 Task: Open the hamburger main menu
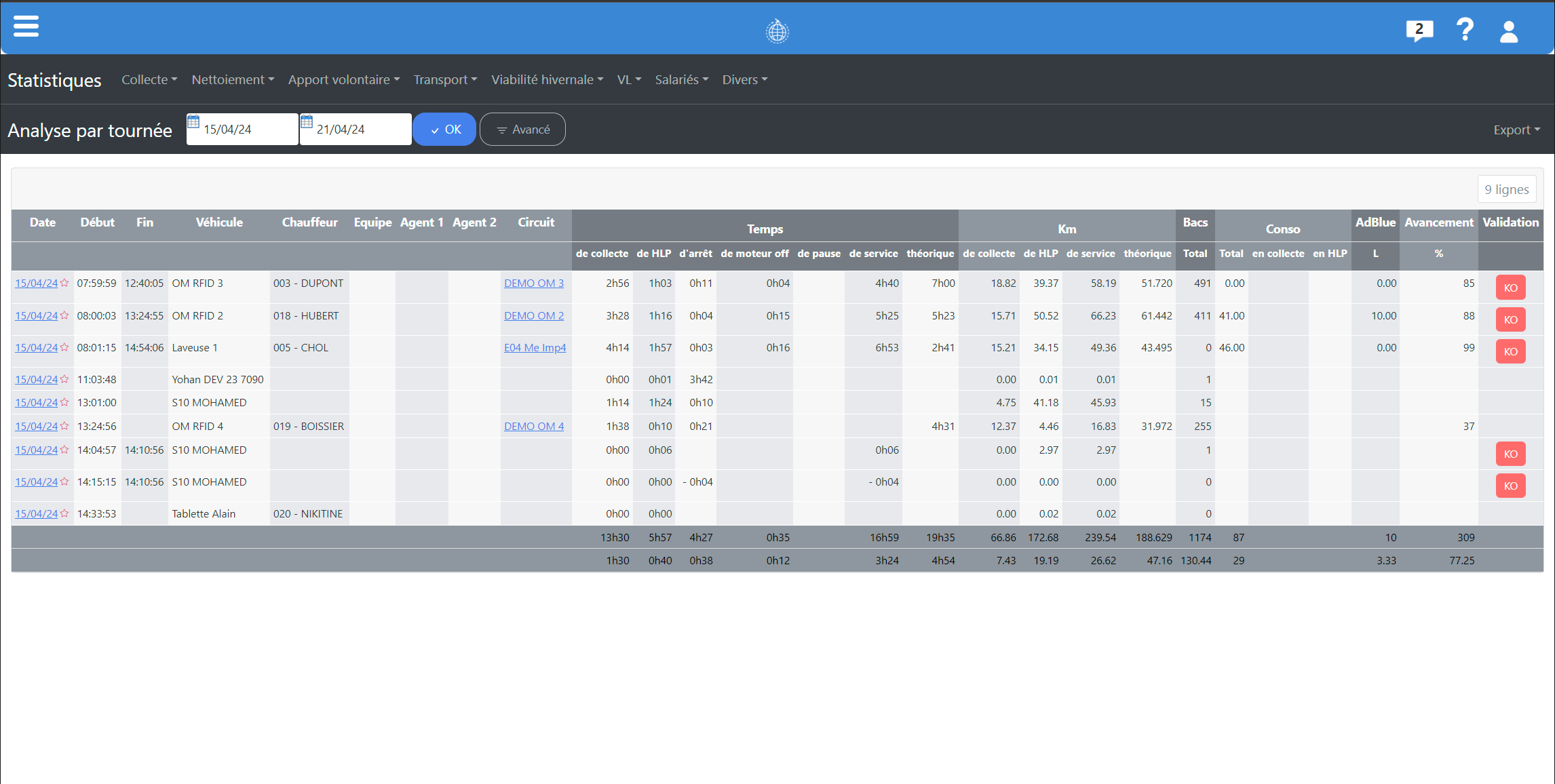(26, 26)
